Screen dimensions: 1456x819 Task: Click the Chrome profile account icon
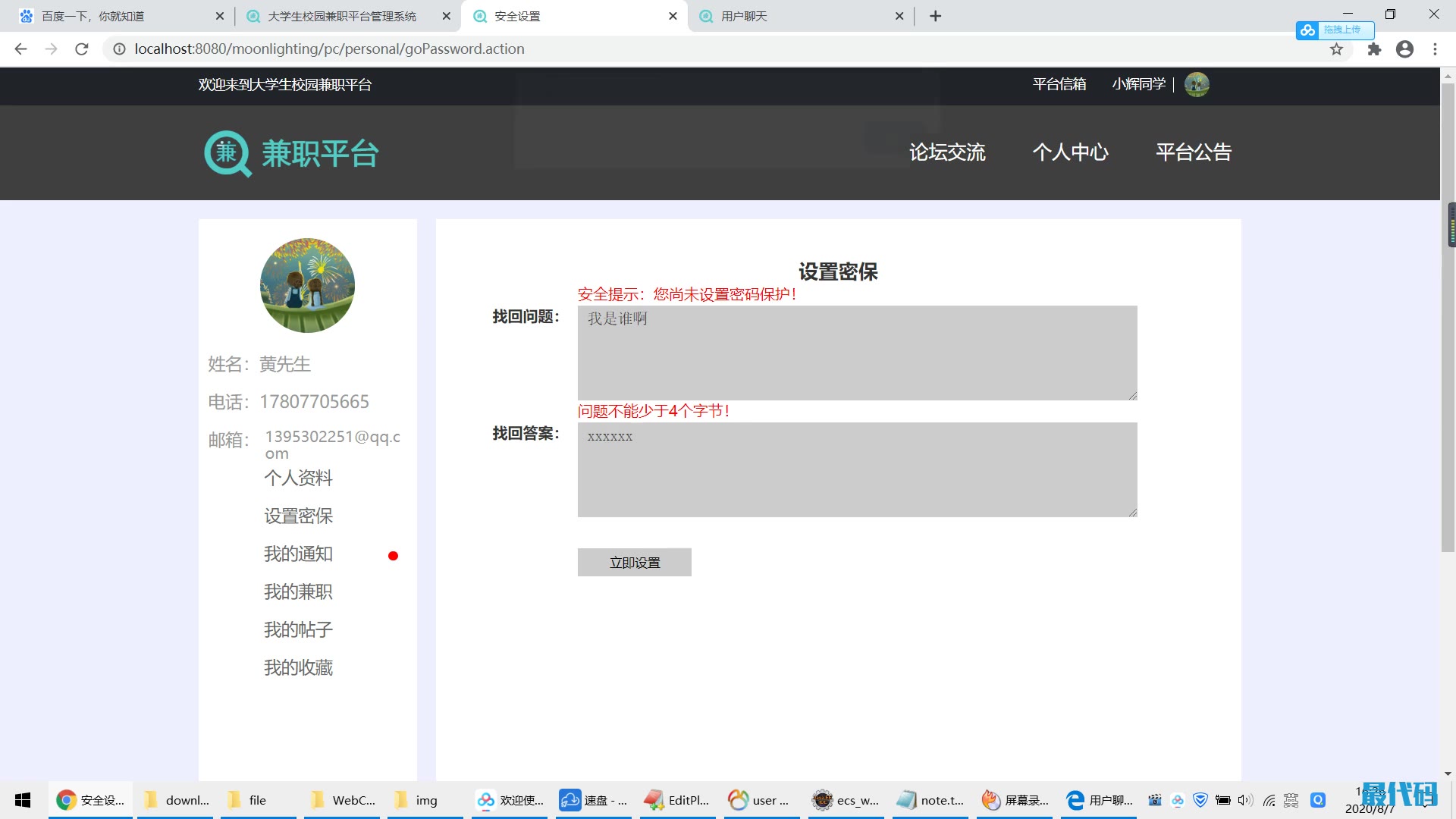click(x=1404, y=49)
